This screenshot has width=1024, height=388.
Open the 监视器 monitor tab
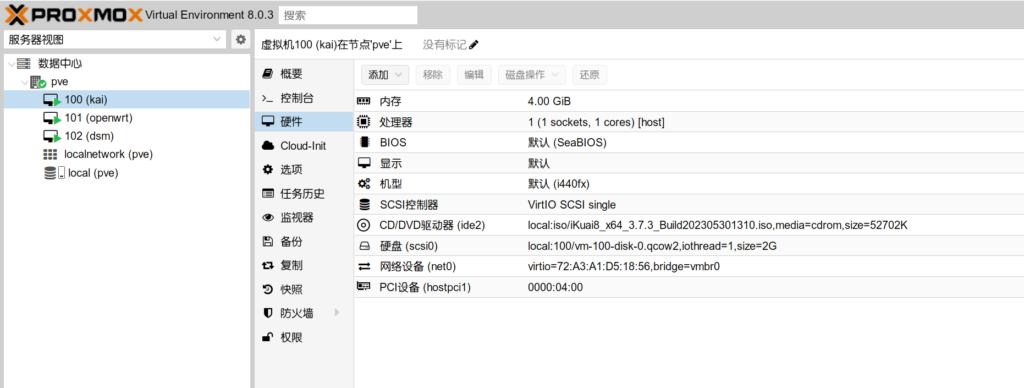pyautogui.click(x=304, y=218)
